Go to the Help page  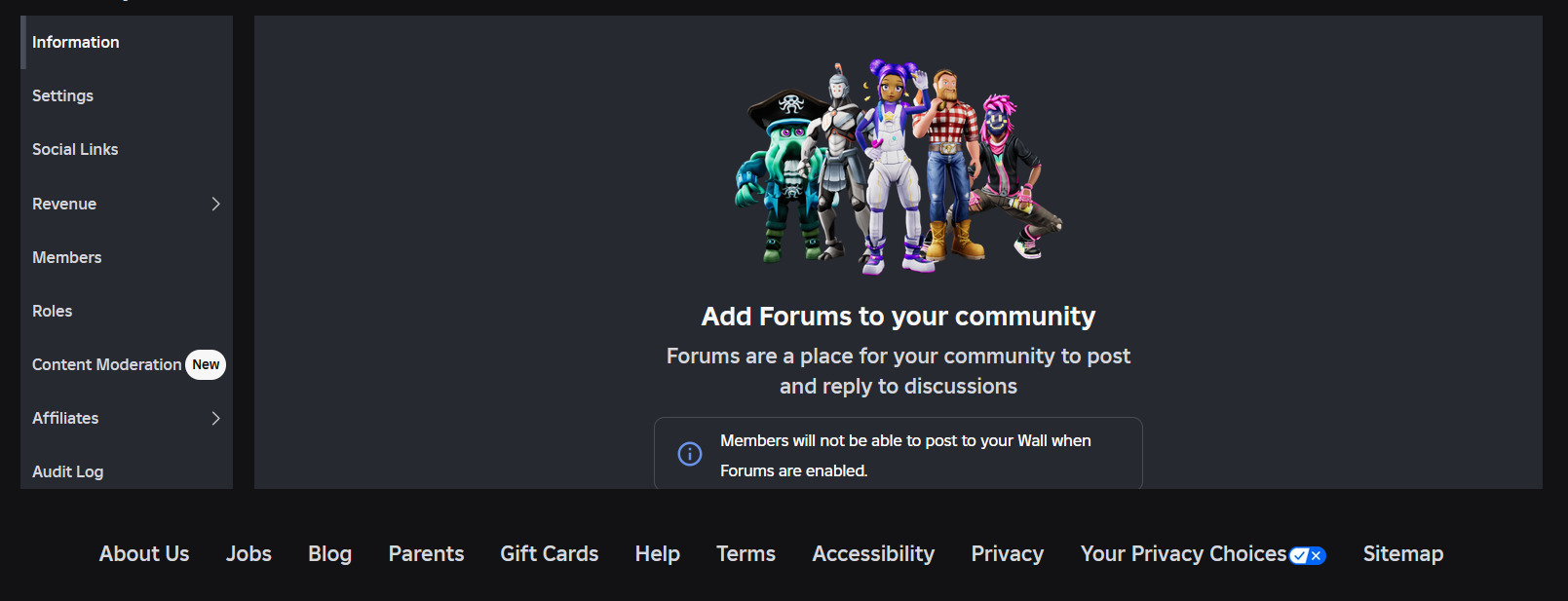[x=658, y=553]
